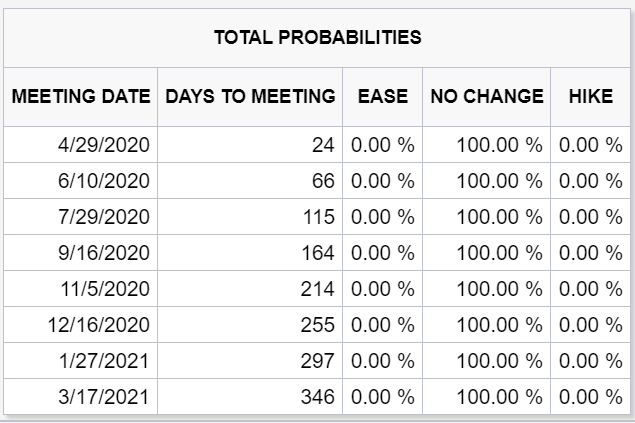Click the 346 days to meeting cell
Screen dimensions: 635x423
(250, 397)
